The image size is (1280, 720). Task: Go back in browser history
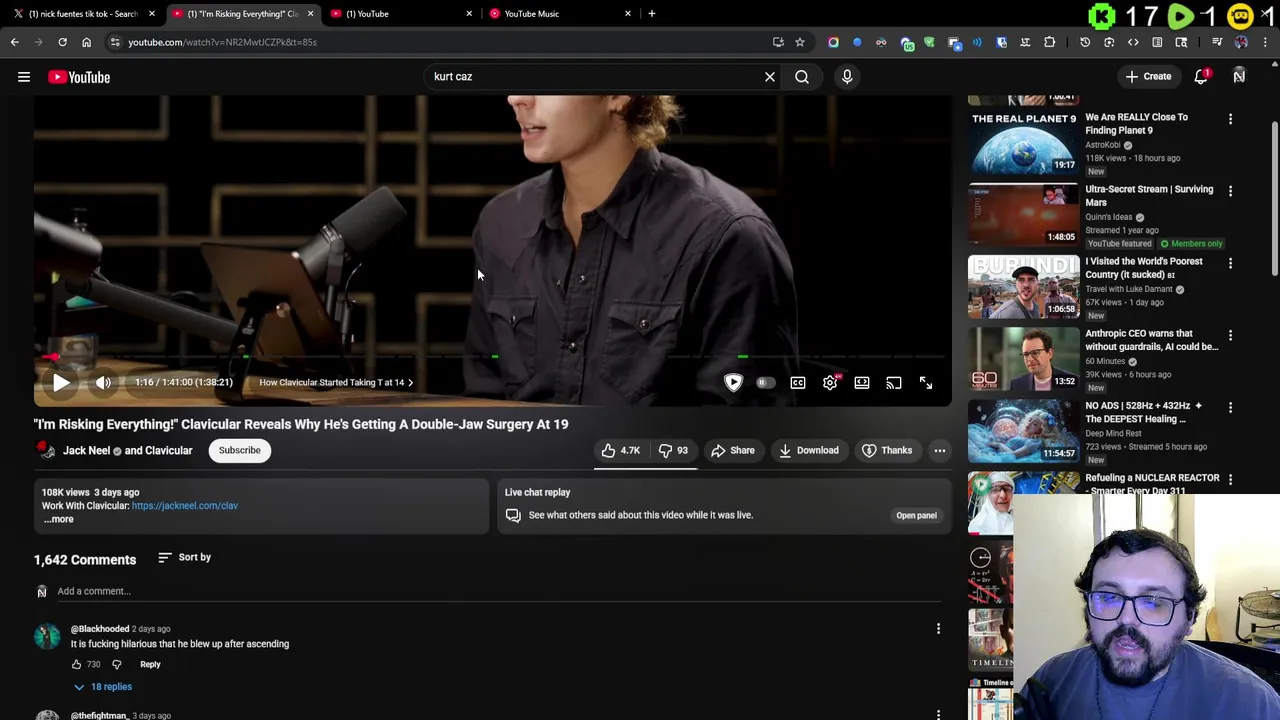click(x=14, y=42)
